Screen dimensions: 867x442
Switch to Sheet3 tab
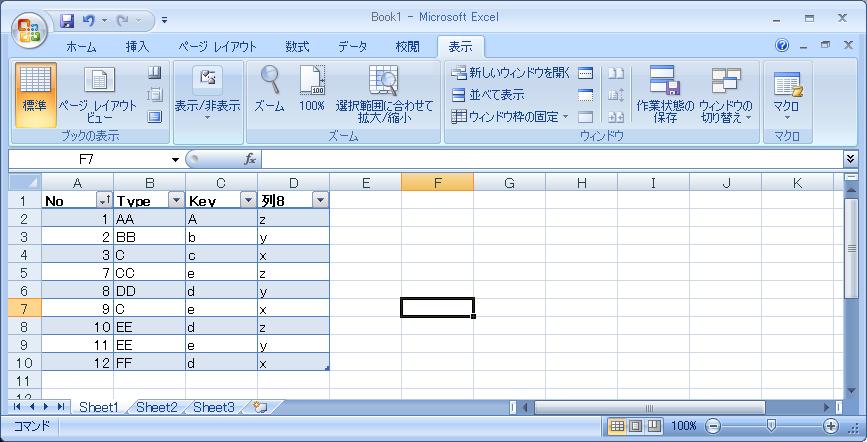pos(213,408)
